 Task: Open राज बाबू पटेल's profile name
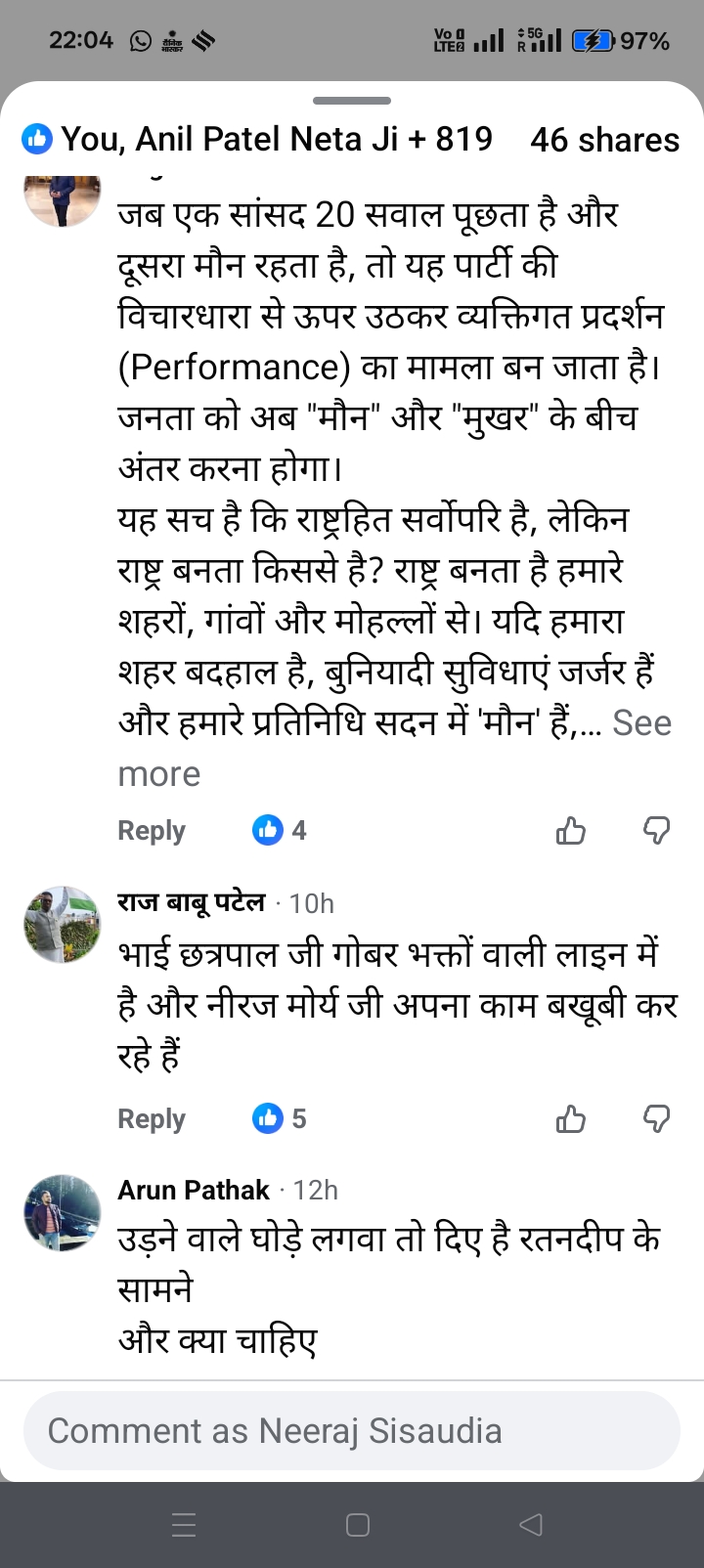192,902
